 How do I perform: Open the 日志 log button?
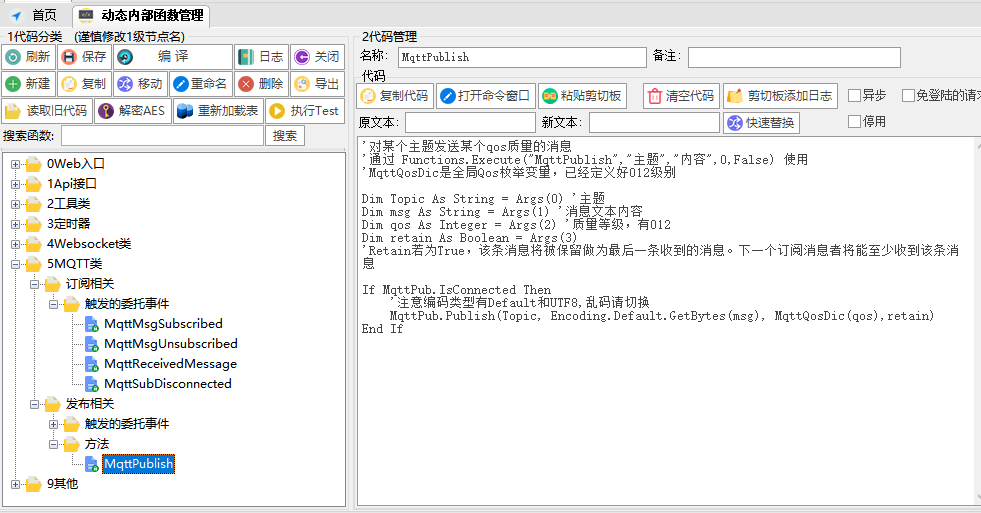262,57
